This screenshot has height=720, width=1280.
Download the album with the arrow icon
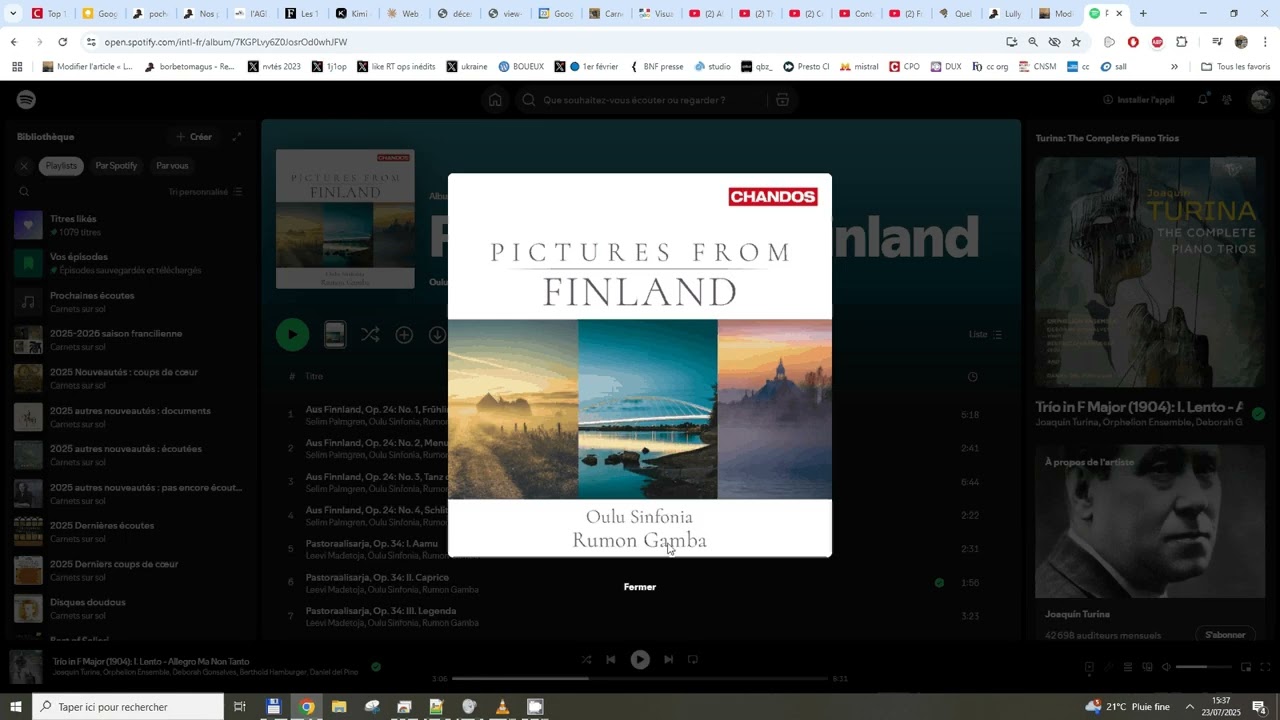click(437, 335)
